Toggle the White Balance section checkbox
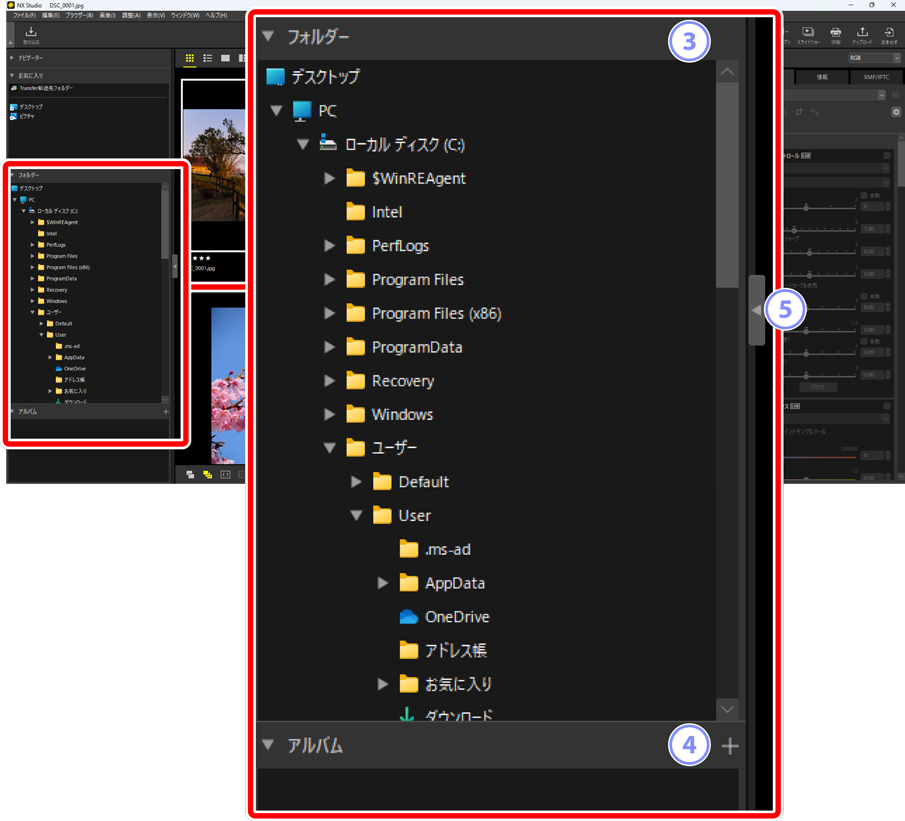 (x=887, y=407)
